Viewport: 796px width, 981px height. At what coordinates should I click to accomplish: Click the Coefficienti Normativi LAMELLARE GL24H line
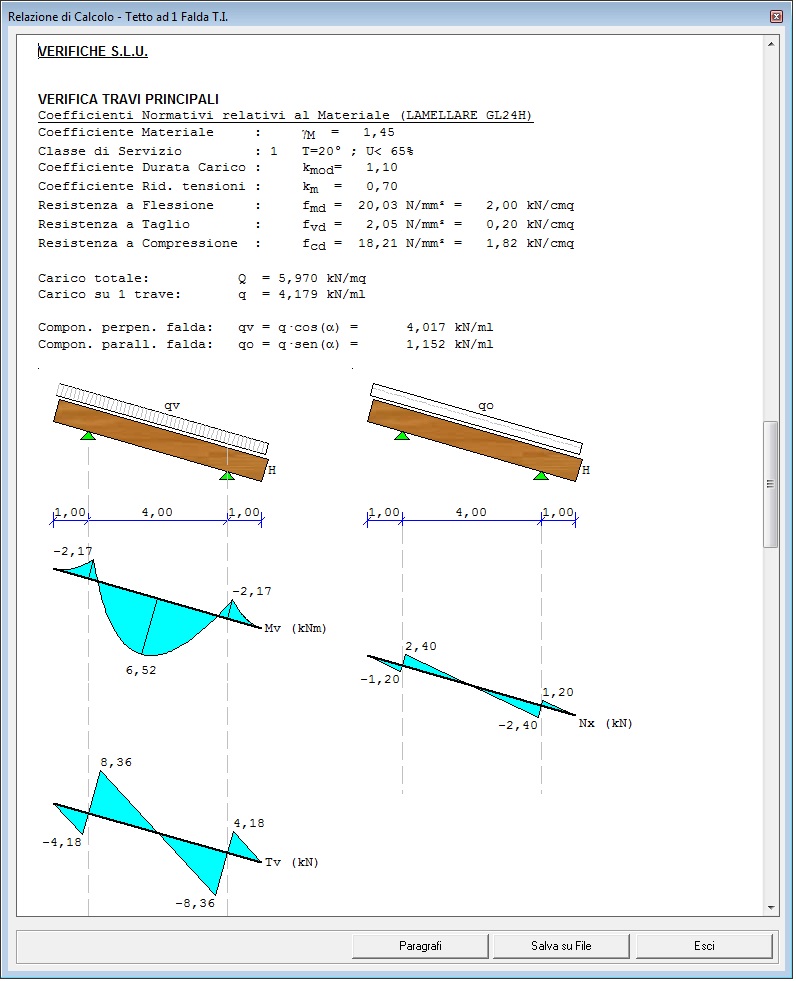tap(285, 115)
